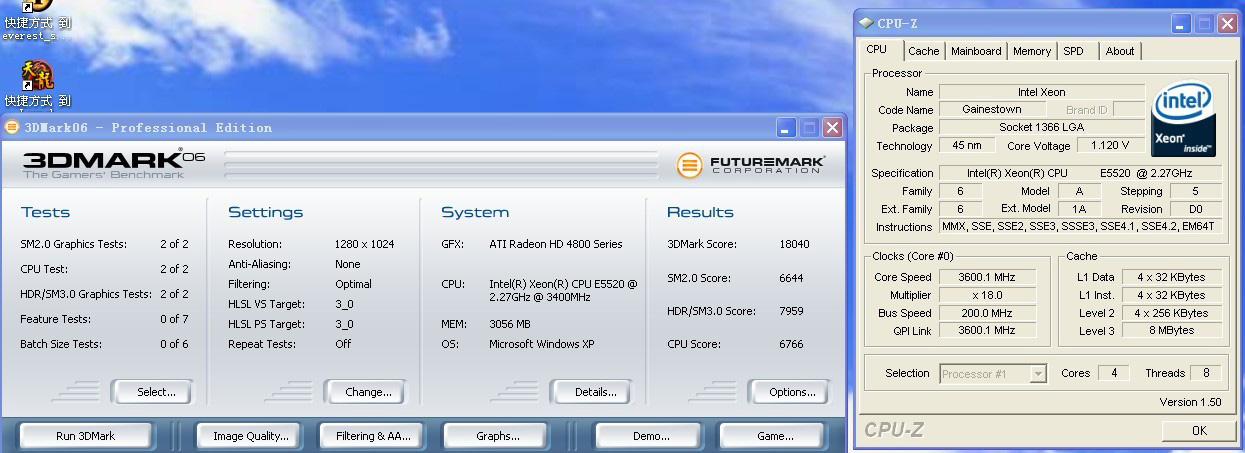Close the CPU-Z window
This screenshot has width=1245, height=453.
coord(1227,23)
